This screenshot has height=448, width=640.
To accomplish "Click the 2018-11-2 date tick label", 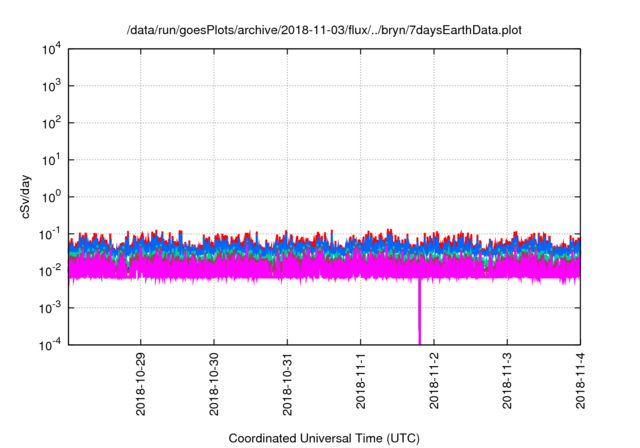I will (434, 381).
